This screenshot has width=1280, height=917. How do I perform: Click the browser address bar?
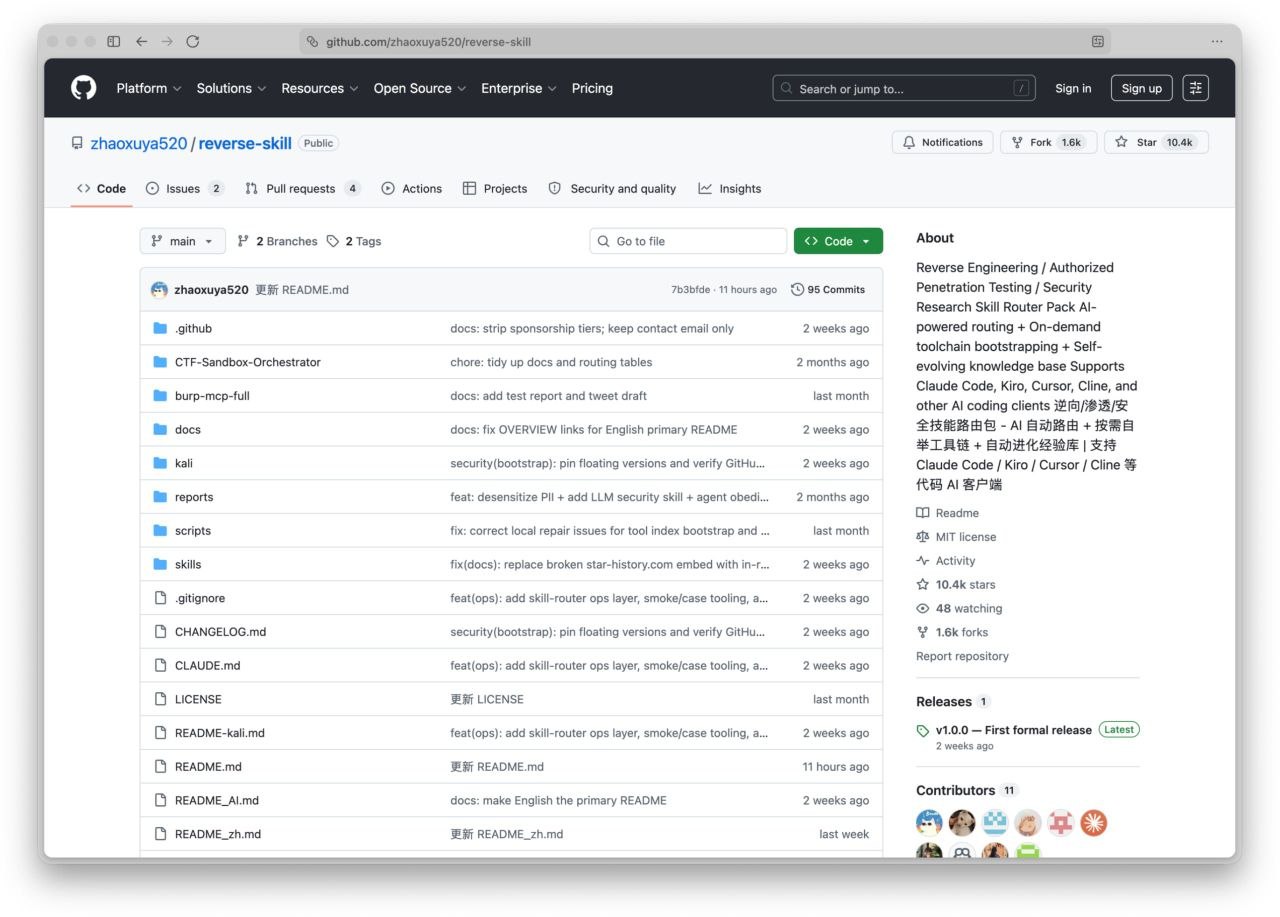705,42
